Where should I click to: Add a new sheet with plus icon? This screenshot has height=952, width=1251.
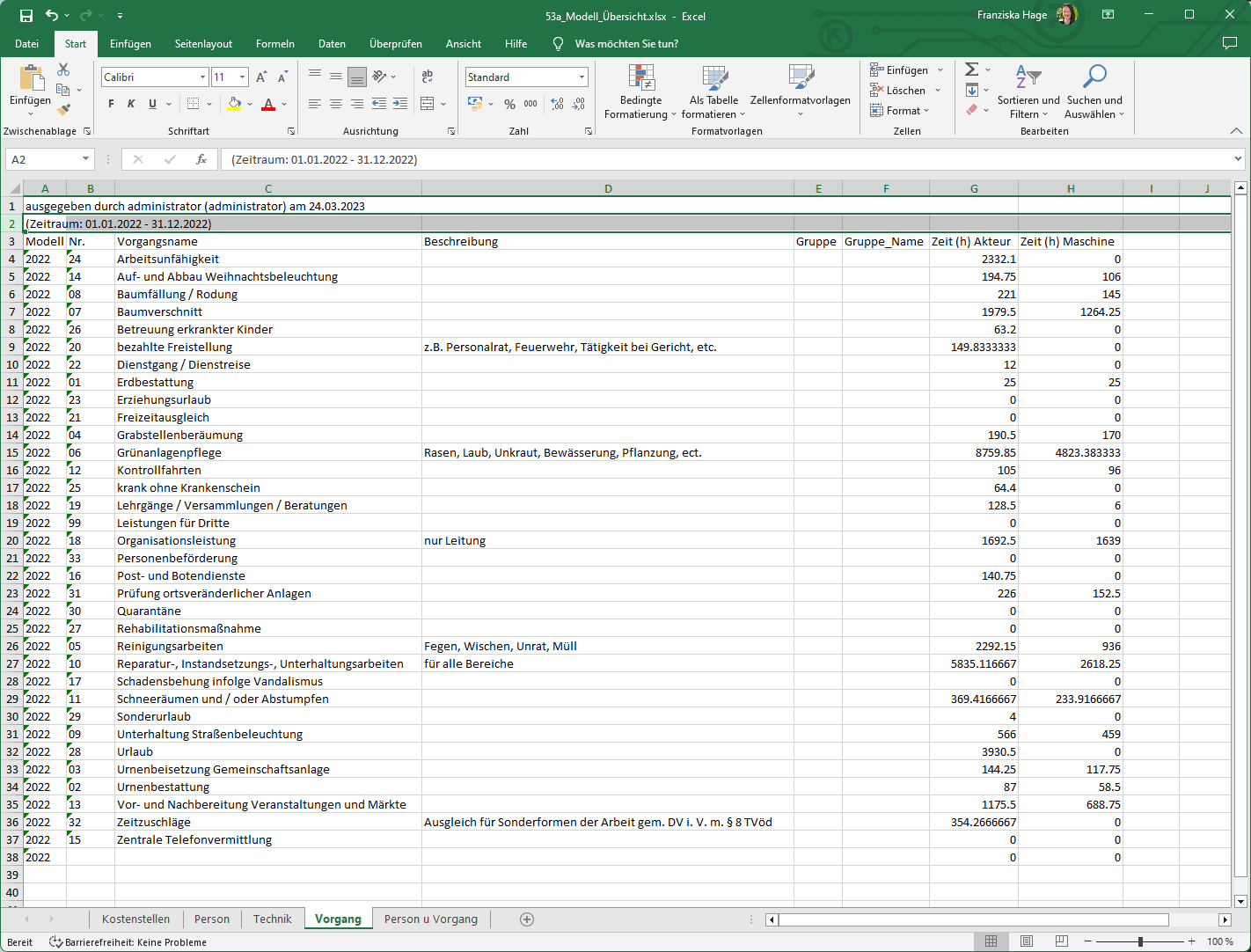[x=527, y=919]
